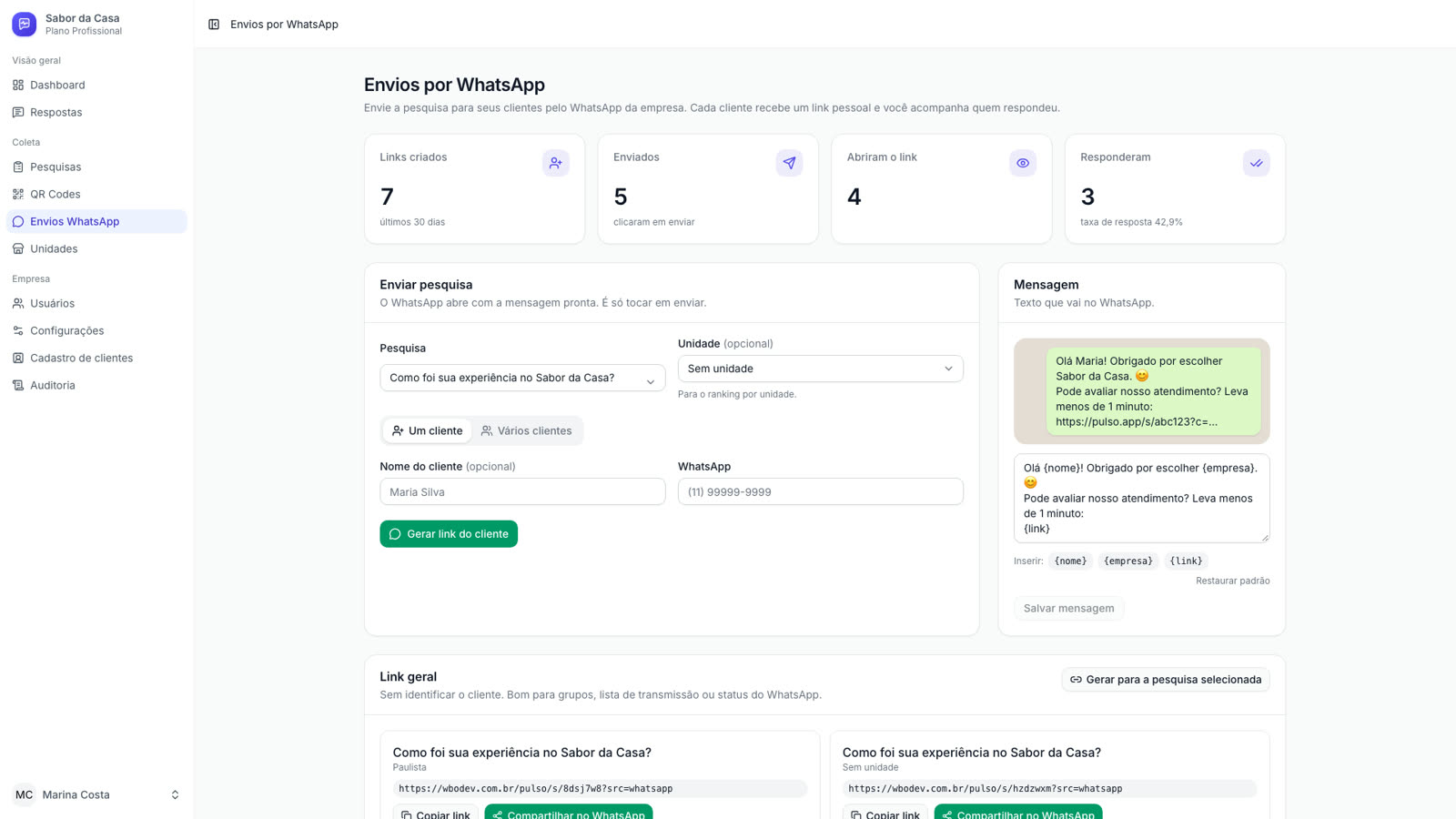Go to Respostas in the sidebar
Image resolution: width=1456 pixels, height=819 pixels.
(x=96, y=112)
